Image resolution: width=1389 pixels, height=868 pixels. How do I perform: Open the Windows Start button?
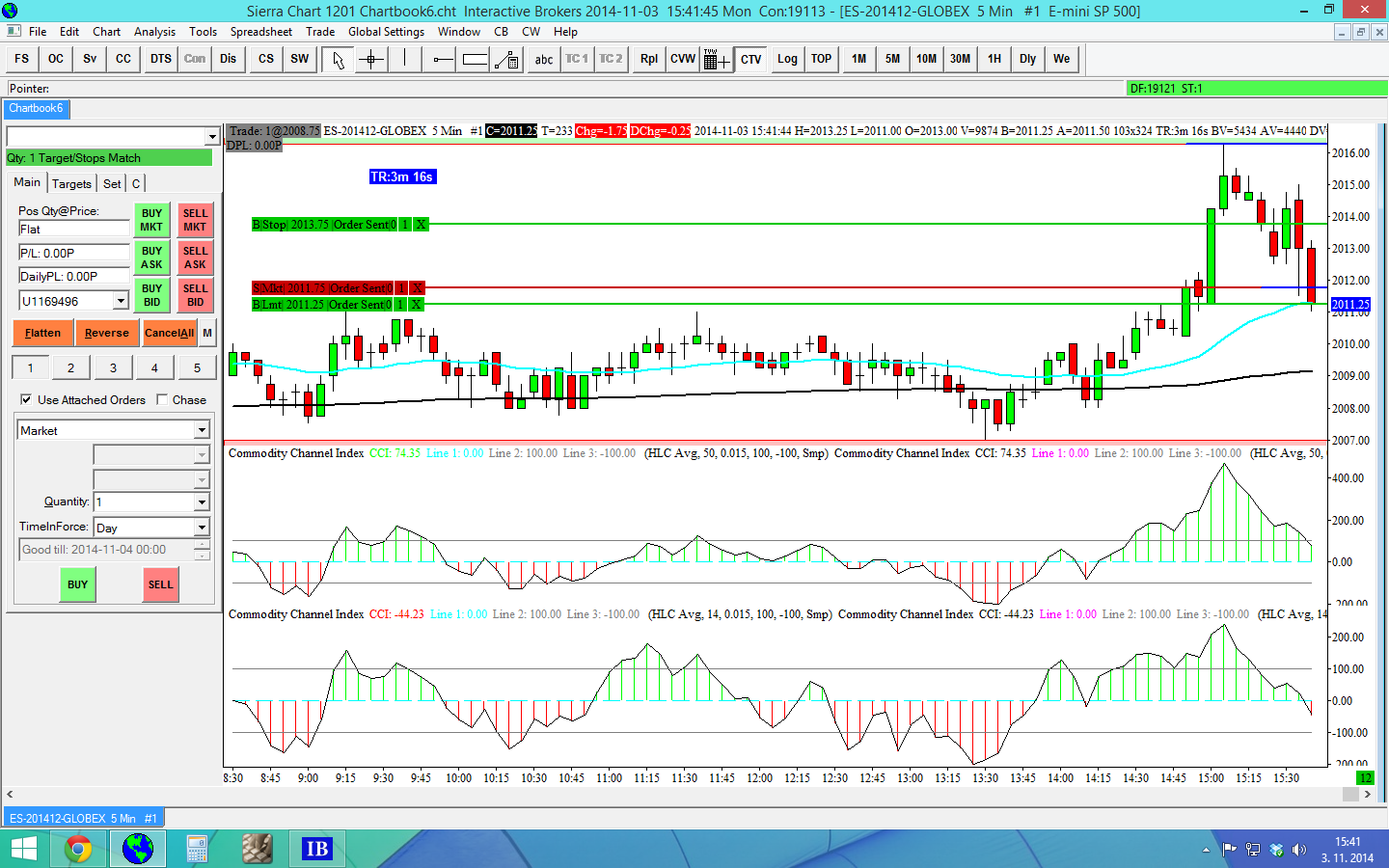coord(22,849)
